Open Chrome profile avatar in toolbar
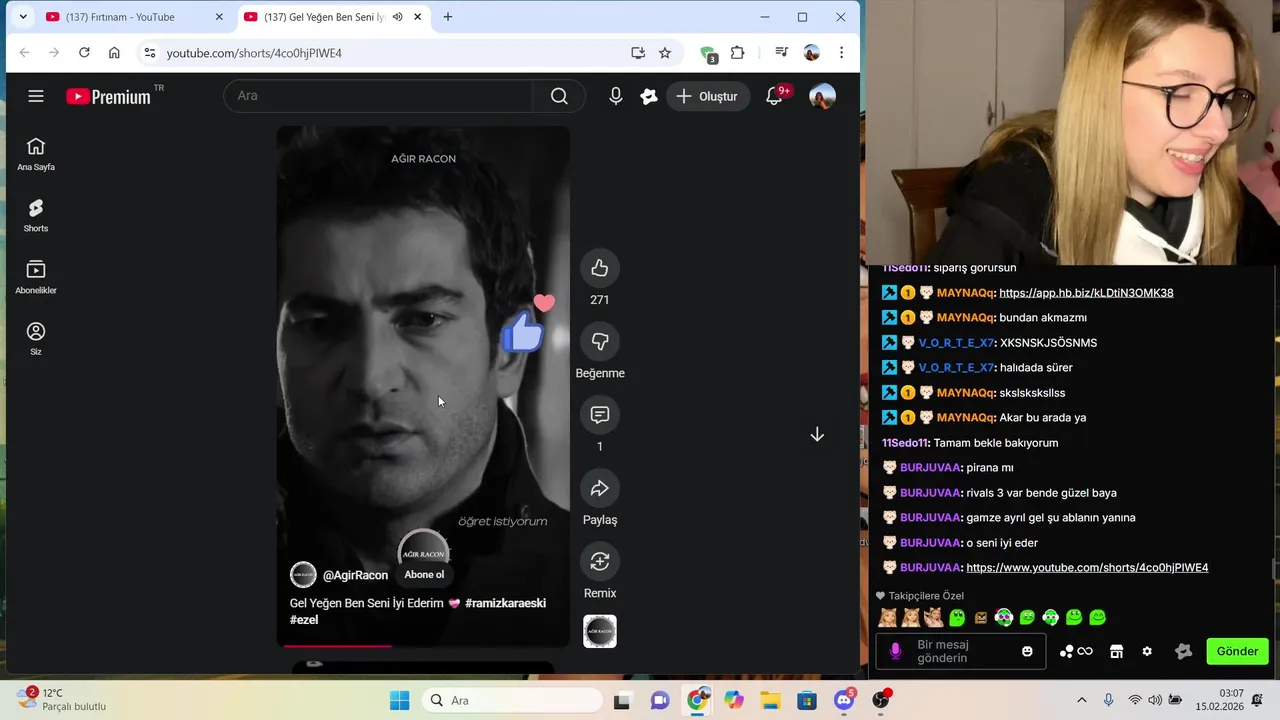Viewport: 1280px width, 720px height. click(x=812, y=53)
